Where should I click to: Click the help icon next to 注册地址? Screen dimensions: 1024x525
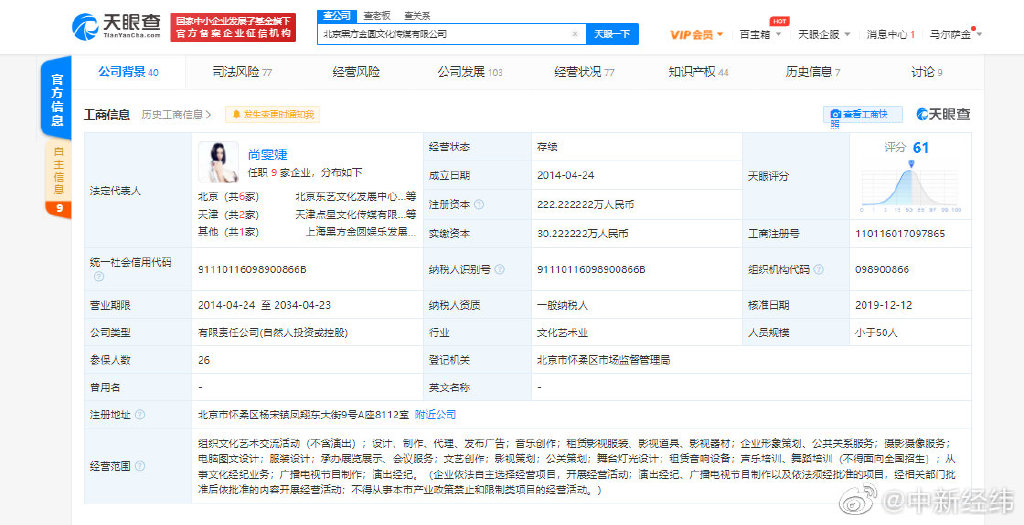pyautogui.click(x=140, y=415)
